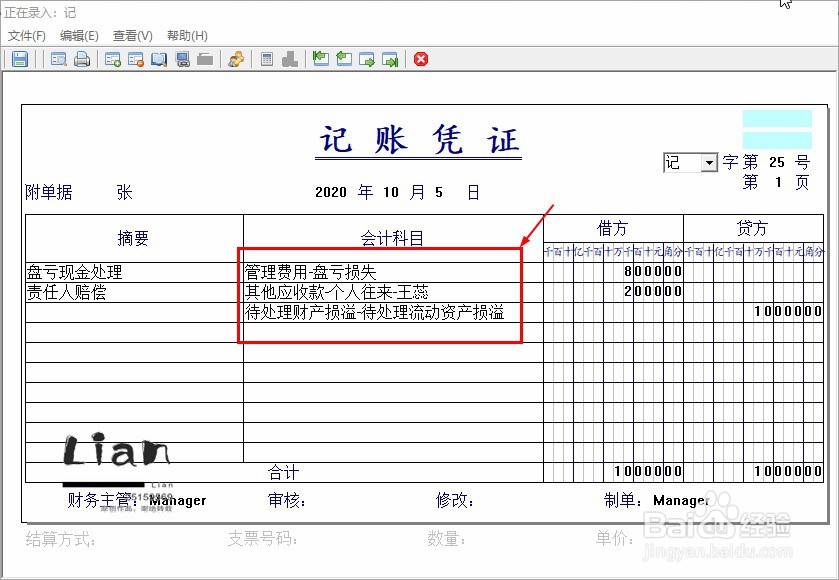The image size is (839, 580).
Task: Select account cell 待处理财产损溢-待处理流动资产损溢
Action: click(x=393, y=312)
